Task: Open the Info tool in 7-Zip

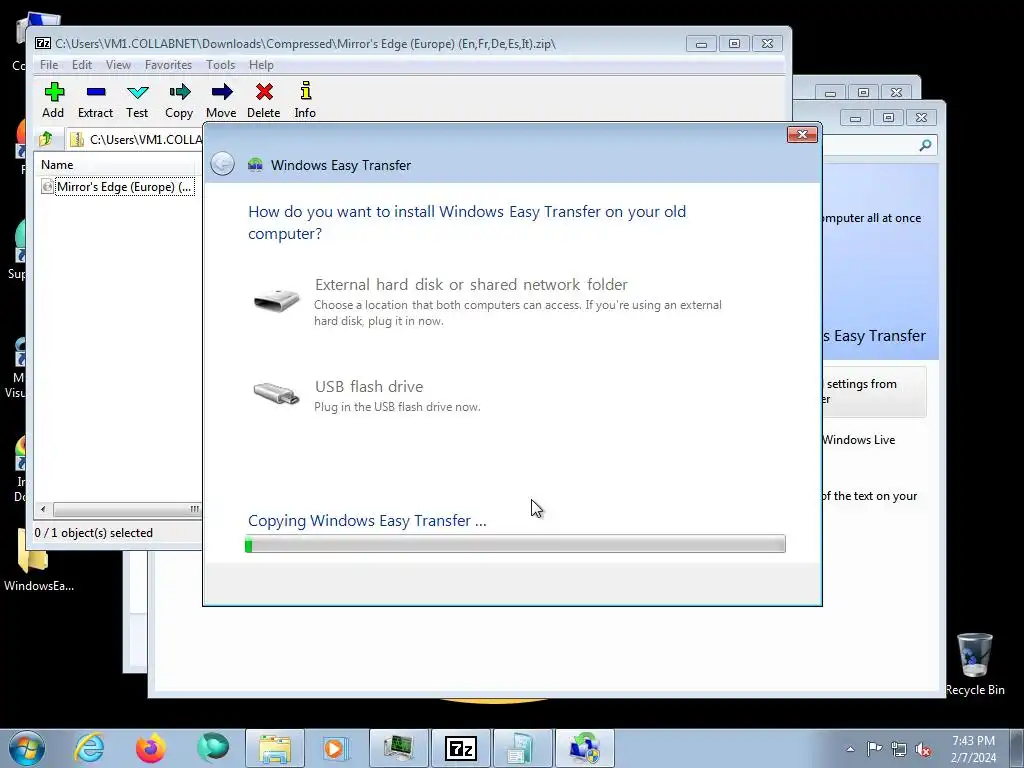Action: pyautogui.click(x=305, y=100)
